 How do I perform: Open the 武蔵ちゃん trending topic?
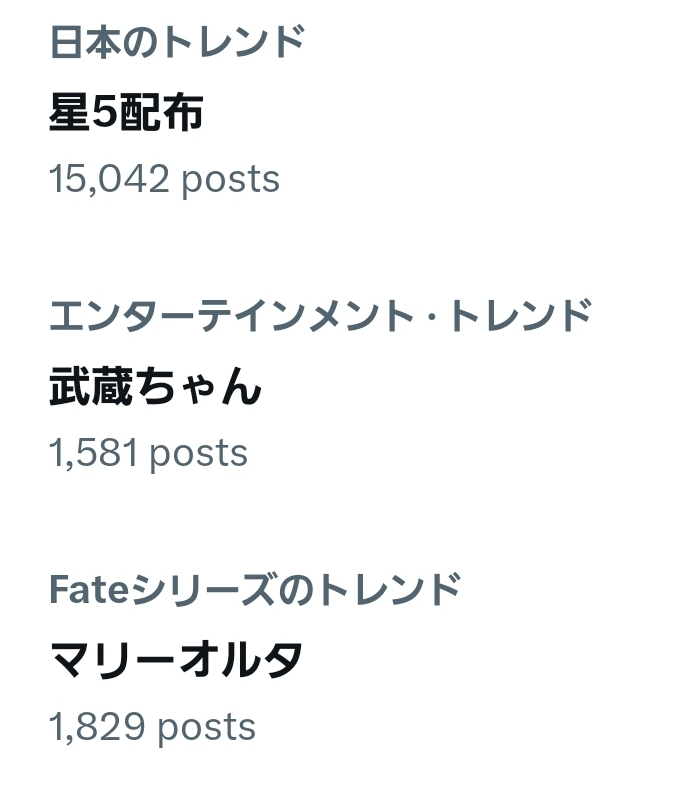(155, 386)
